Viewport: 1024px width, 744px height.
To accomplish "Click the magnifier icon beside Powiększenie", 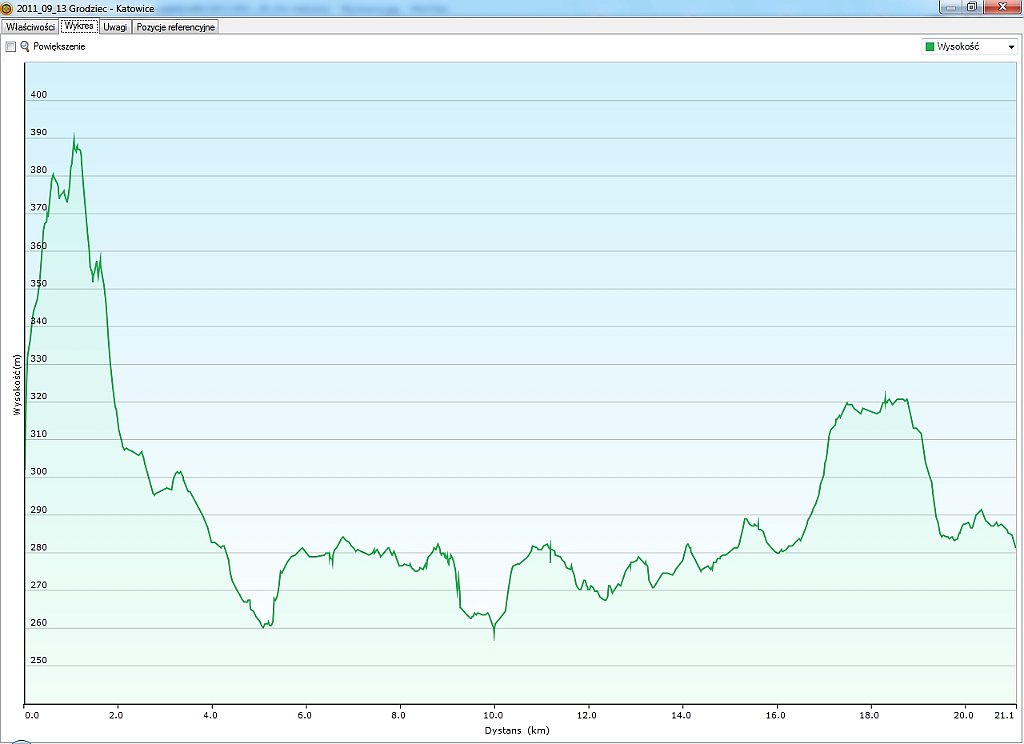I will pos(25,47).
